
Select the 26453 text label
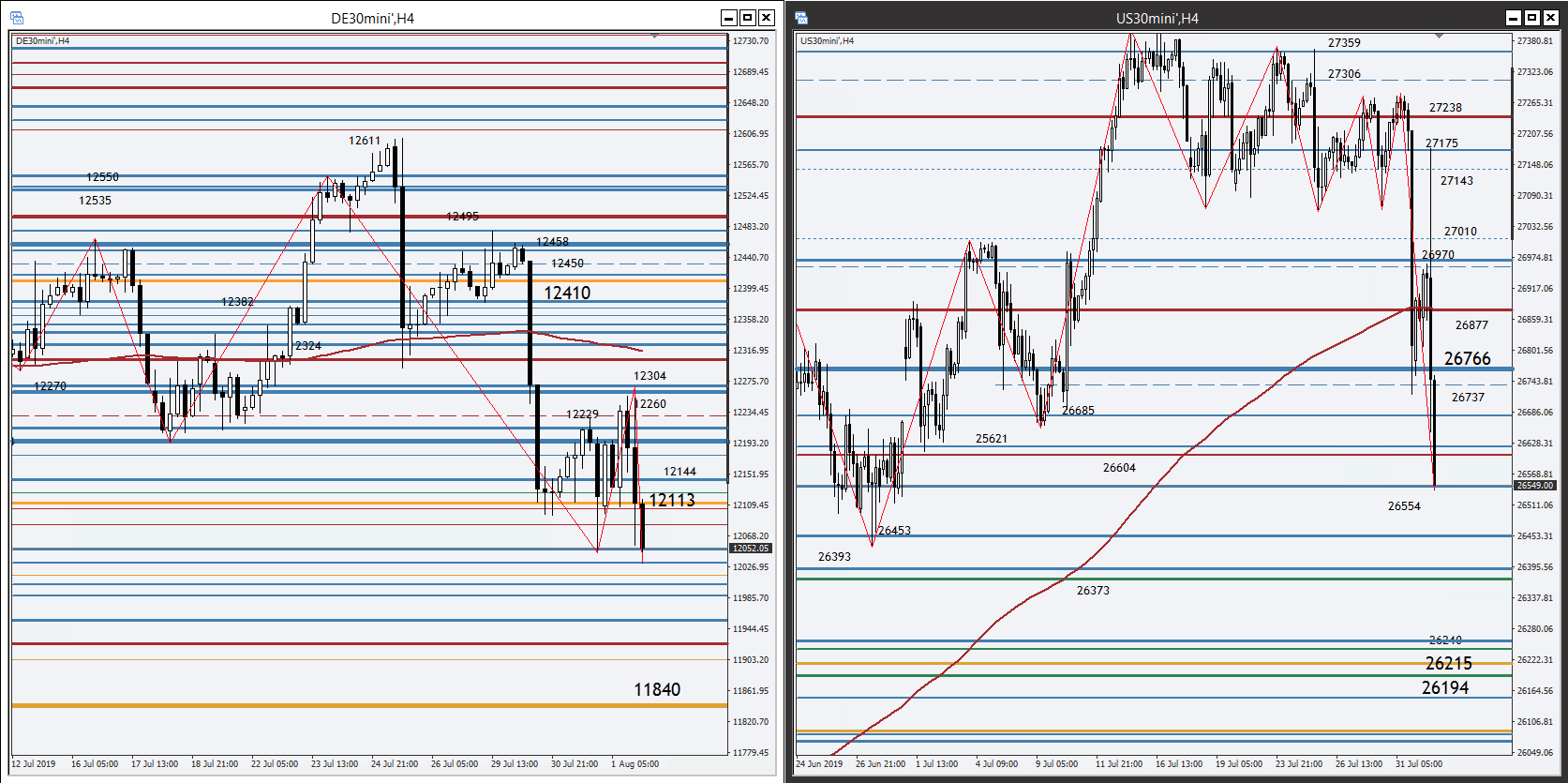pos(894,531)
